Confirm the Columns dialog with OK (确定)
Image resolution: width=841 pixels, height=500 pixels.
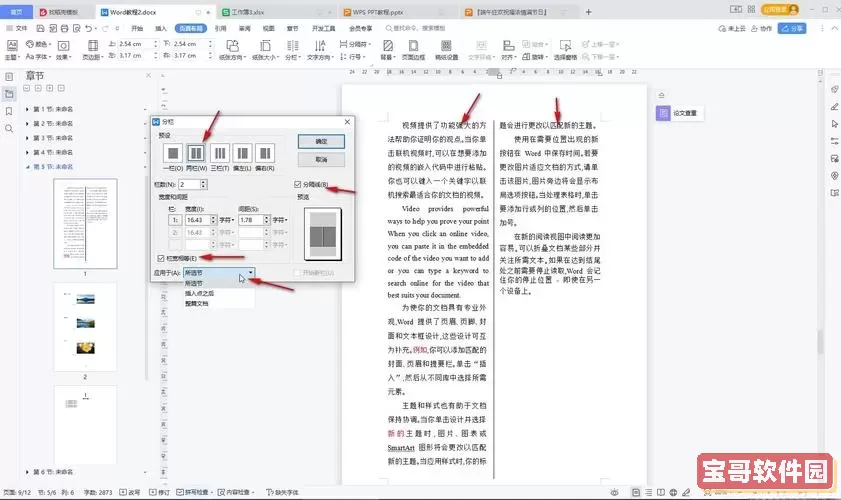pos(321,141)
